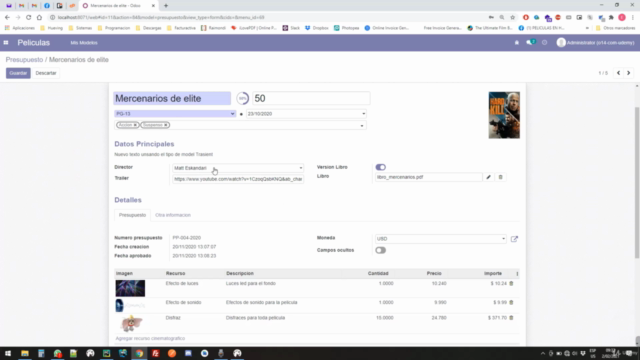Remove the Suspenso tag
Image resolution: width=640 pixels, height=360 pixels.
click(x=166, y=125)
